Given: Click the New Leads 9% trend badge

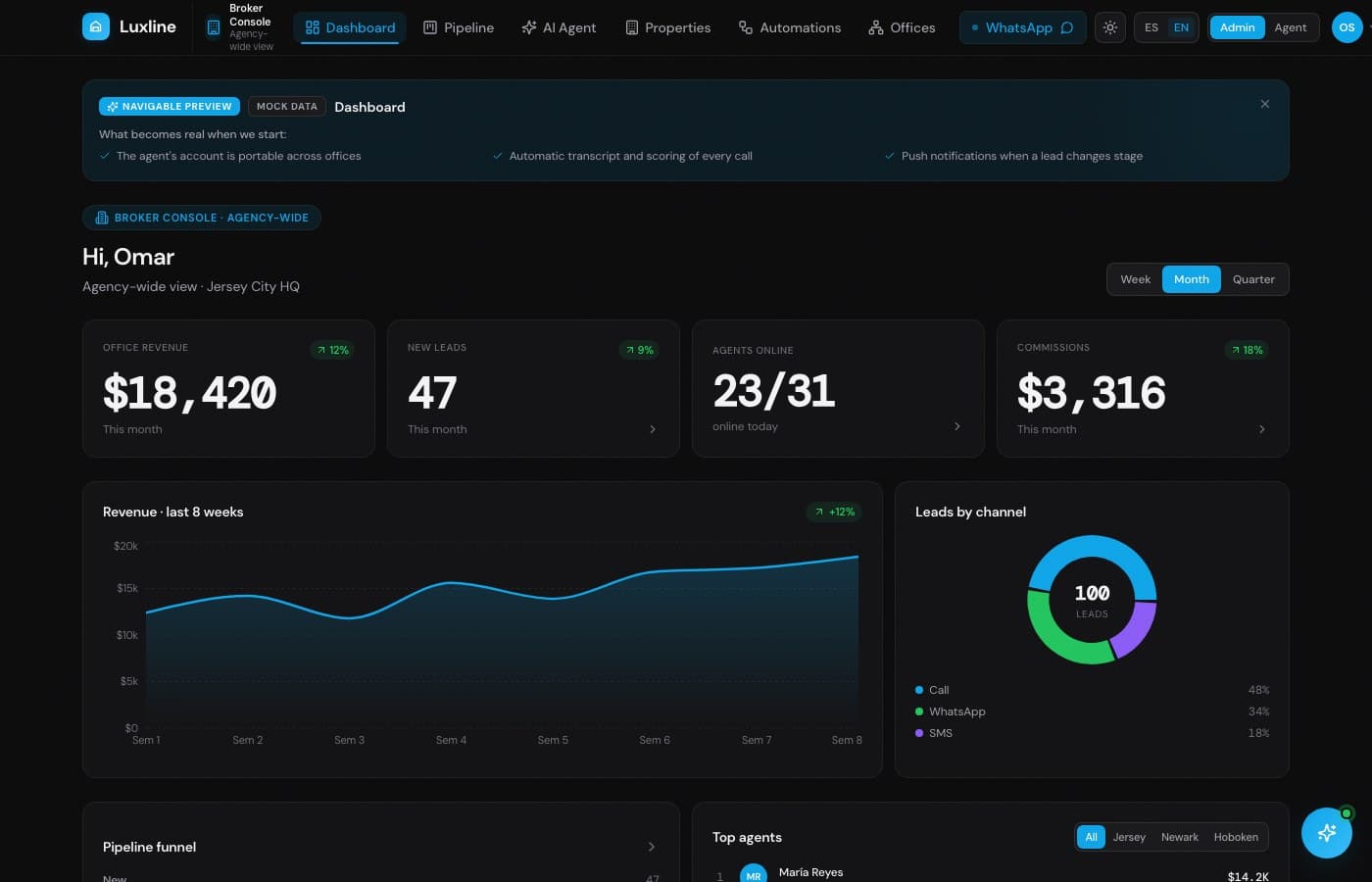Looking at the screenshot, I should [639, 350].
